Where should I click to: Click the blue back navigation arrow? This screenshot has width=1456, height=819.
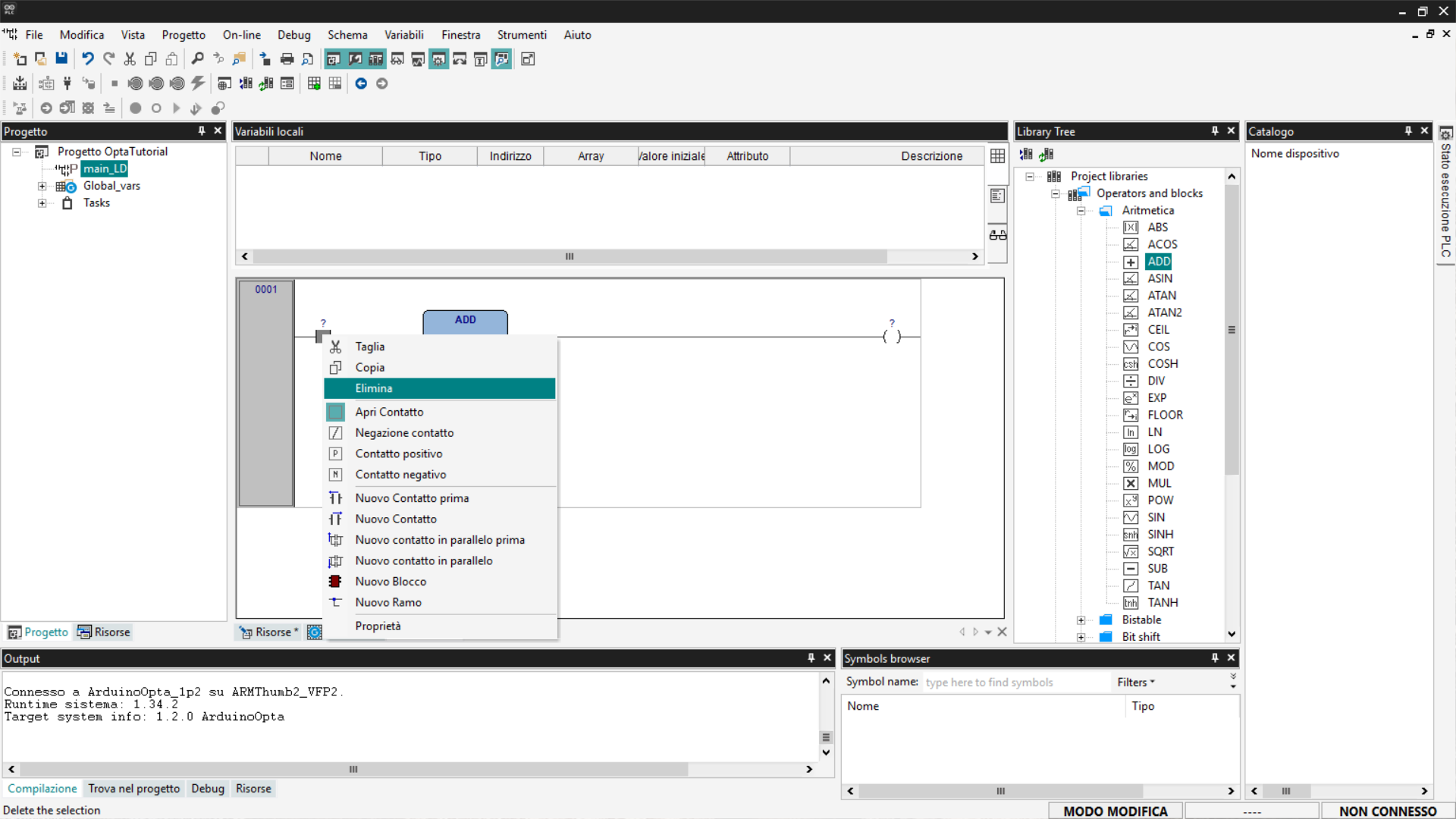(361, 83)
